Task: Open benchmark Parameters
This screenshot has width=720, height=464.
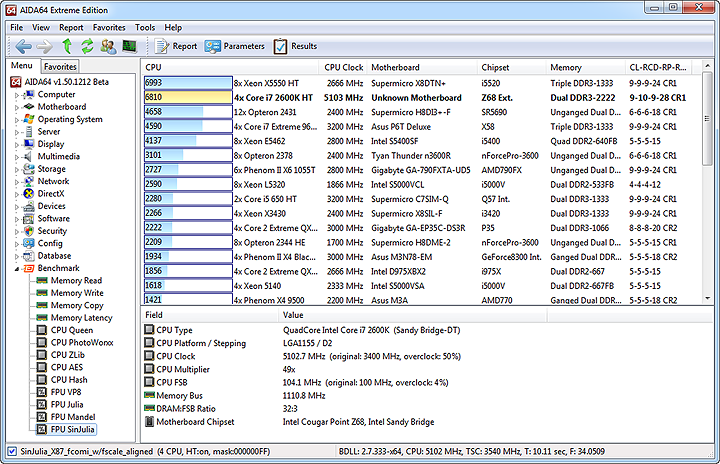Action: pos(235,46)
